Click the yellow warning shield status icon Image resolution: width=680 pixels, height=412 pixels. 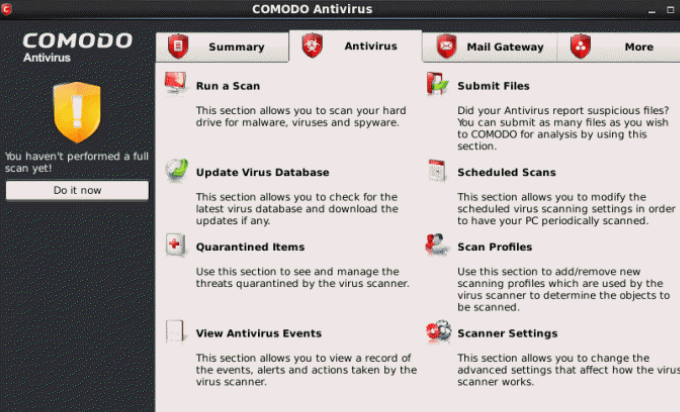click(x=77, y=112)
